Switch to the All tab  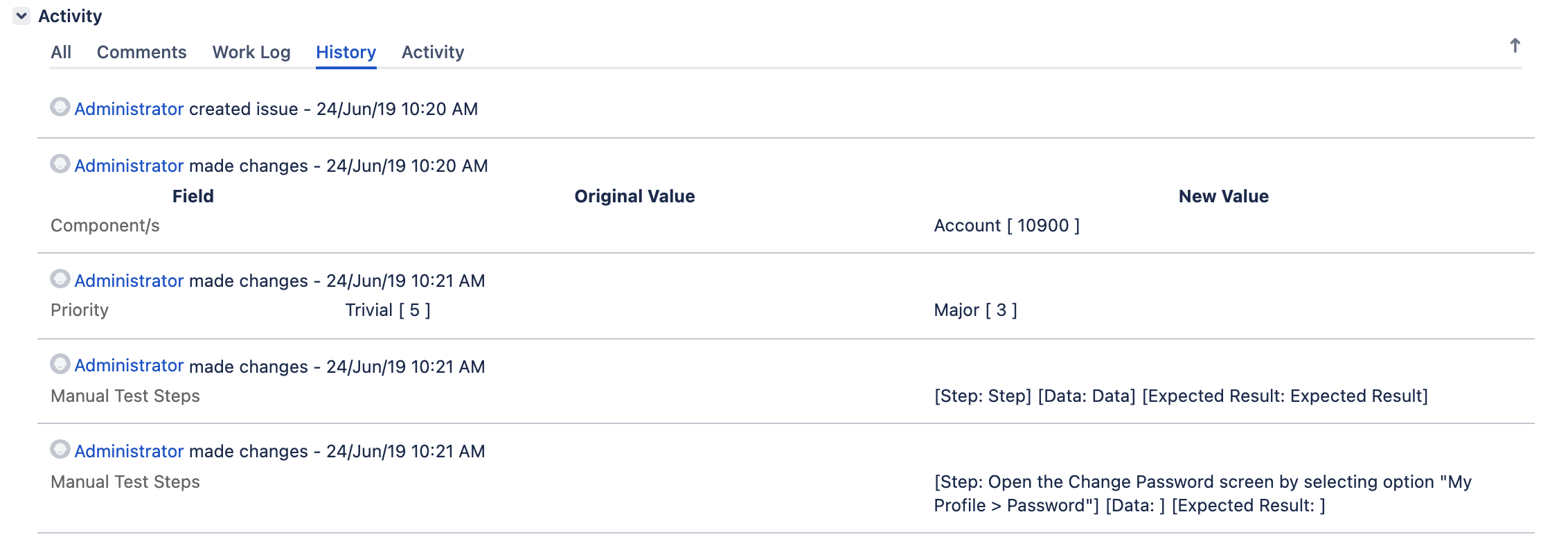[x=61, y=52]
